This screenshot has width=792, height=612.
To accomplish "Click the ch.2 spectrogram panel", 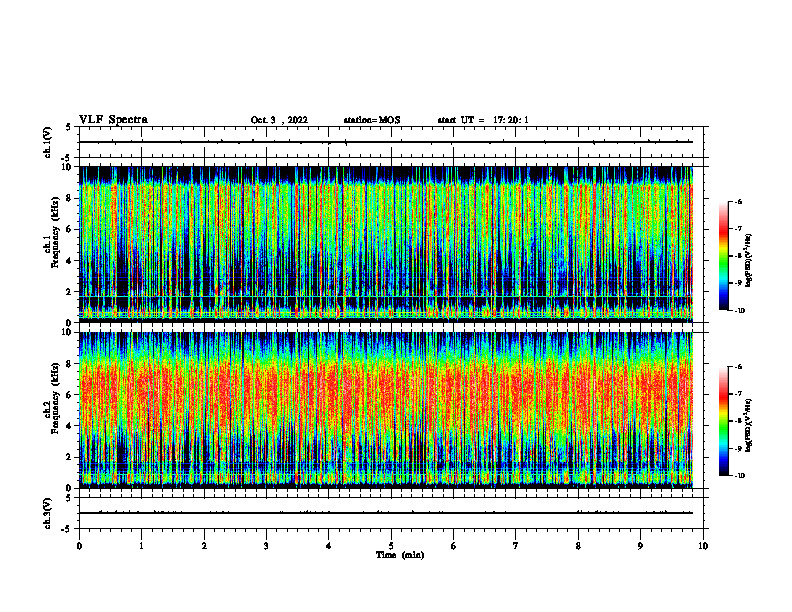I will click(386, 410).
